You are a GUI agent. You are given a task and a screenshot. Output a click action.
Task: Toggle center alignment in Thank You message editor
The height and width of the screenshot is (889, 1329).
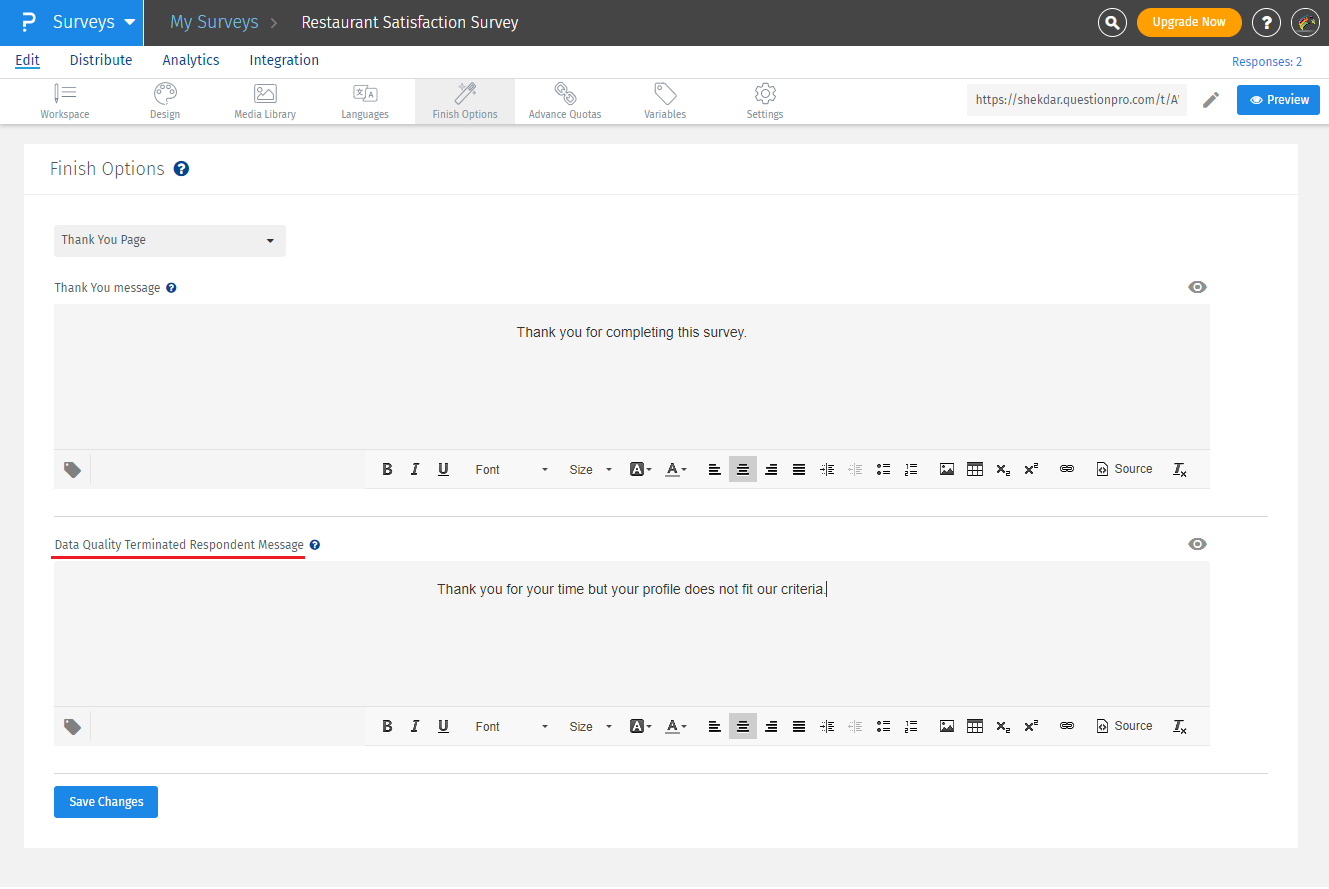point(743,469)
